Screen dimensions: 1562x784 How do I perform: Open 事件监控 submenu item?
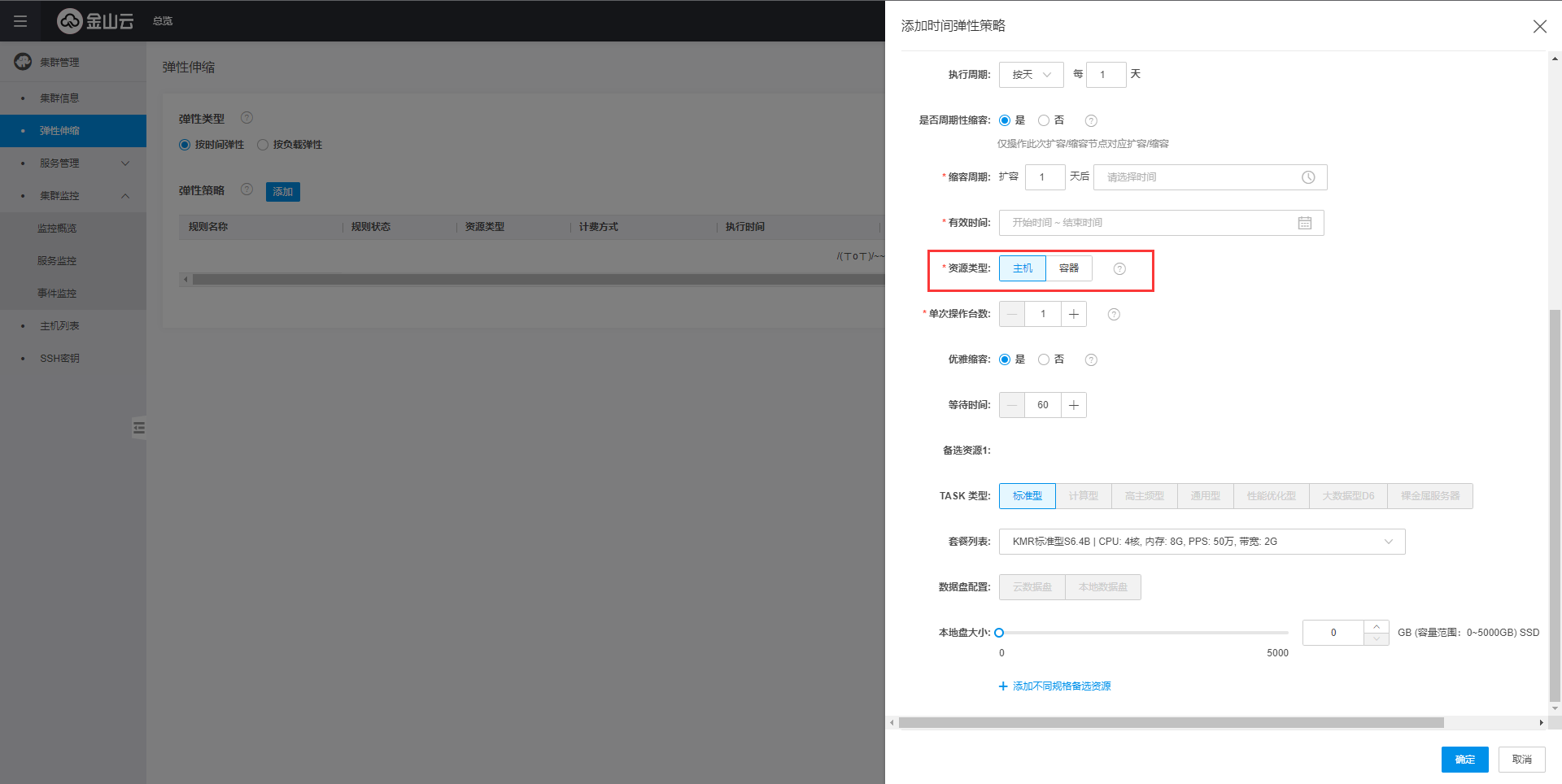pyautogui.click(x=73, y=294)
